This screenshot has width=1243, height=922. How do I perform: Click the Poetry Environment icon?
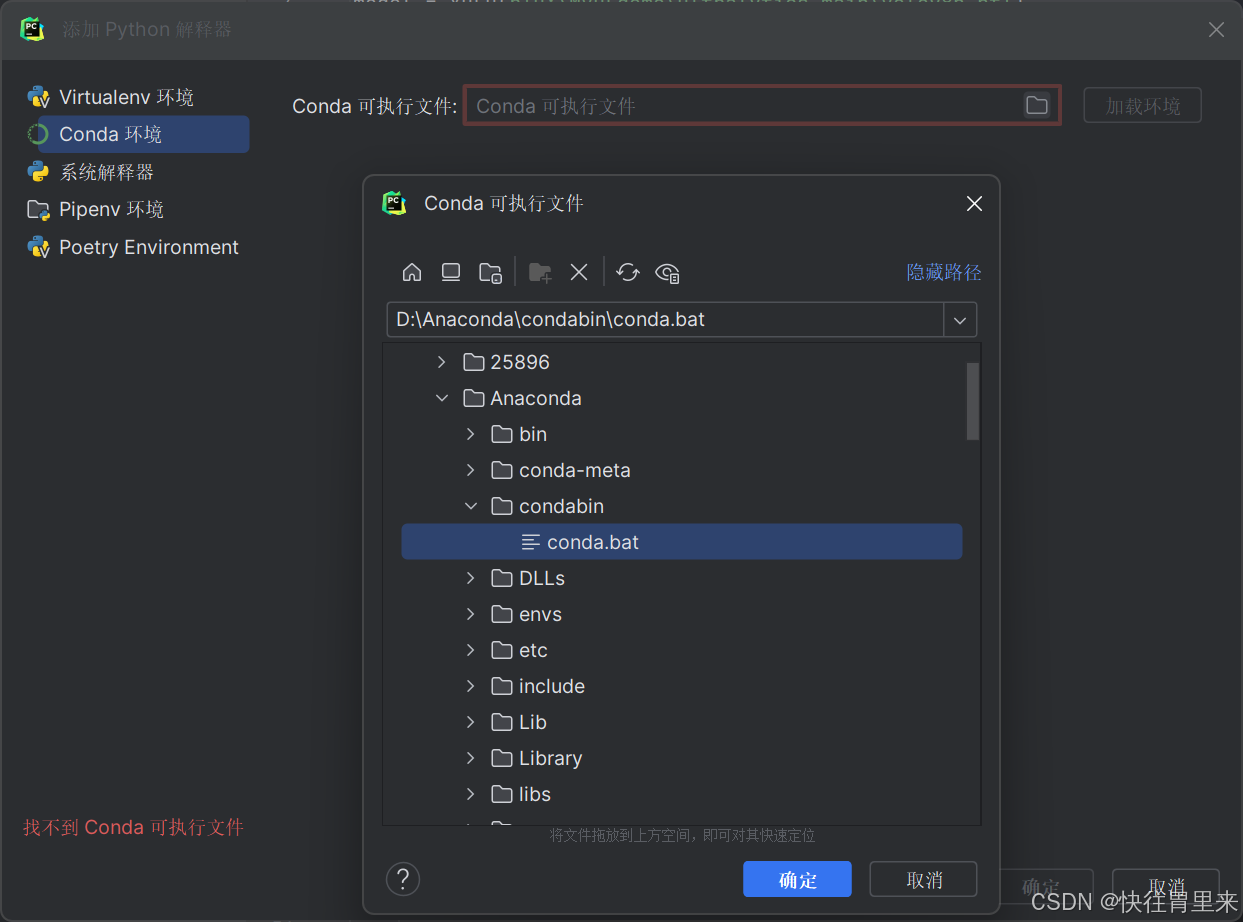click(39, 247)
